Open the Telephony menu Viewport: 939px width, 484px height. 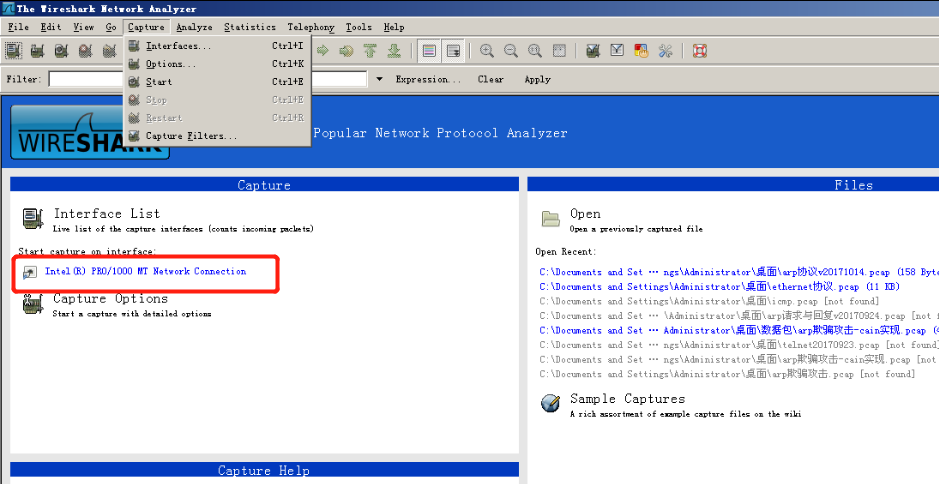pos(311,27)
